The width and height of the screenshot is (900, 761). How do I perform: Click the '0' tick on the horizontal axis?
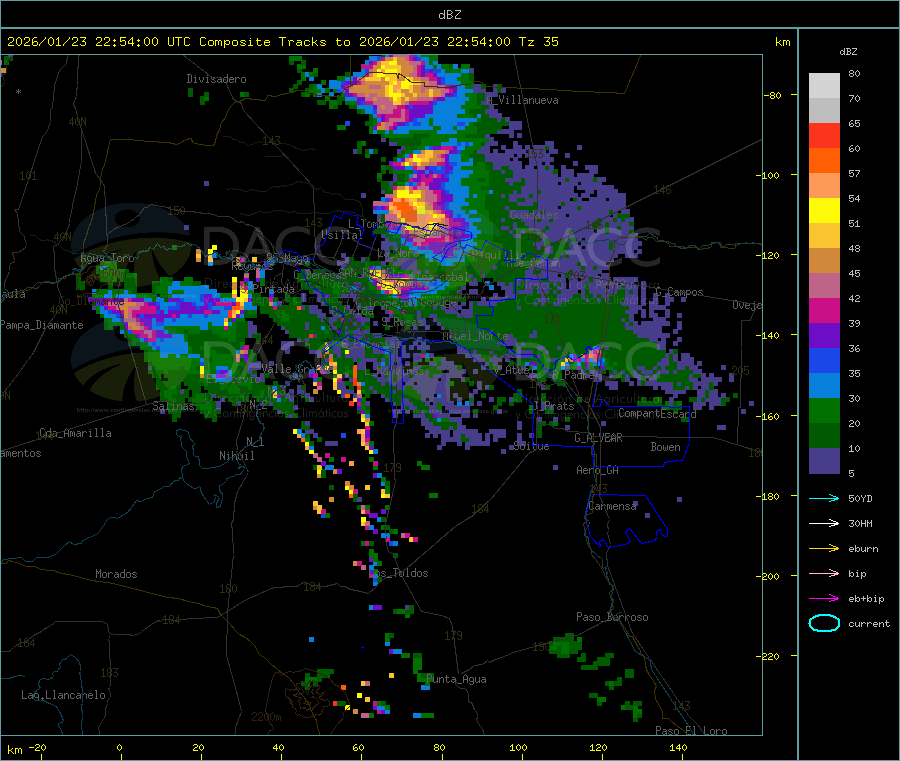[119, 747]
